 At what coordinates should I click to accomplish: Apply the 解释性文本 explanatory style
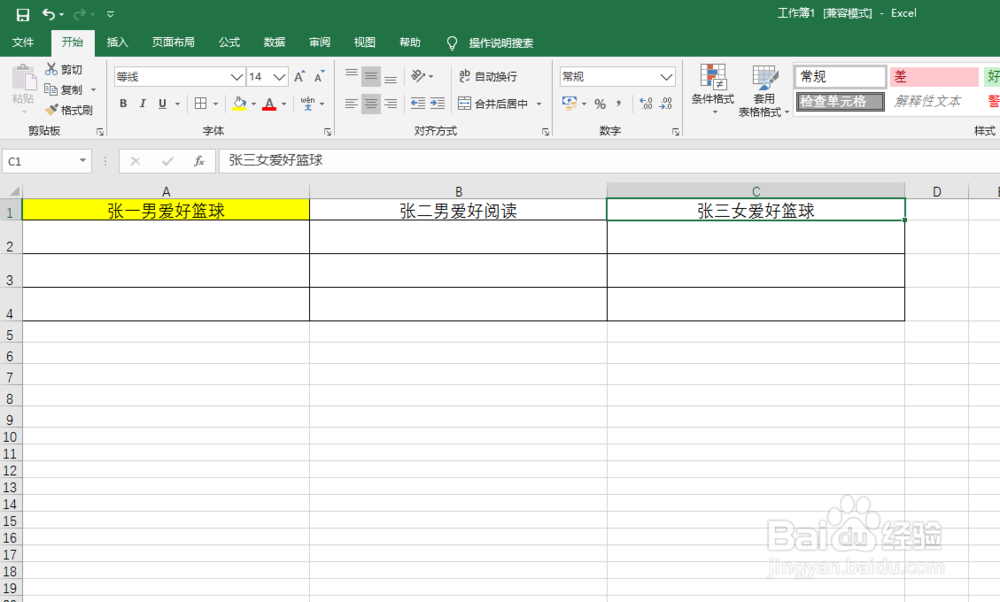[x=934, y=101]
